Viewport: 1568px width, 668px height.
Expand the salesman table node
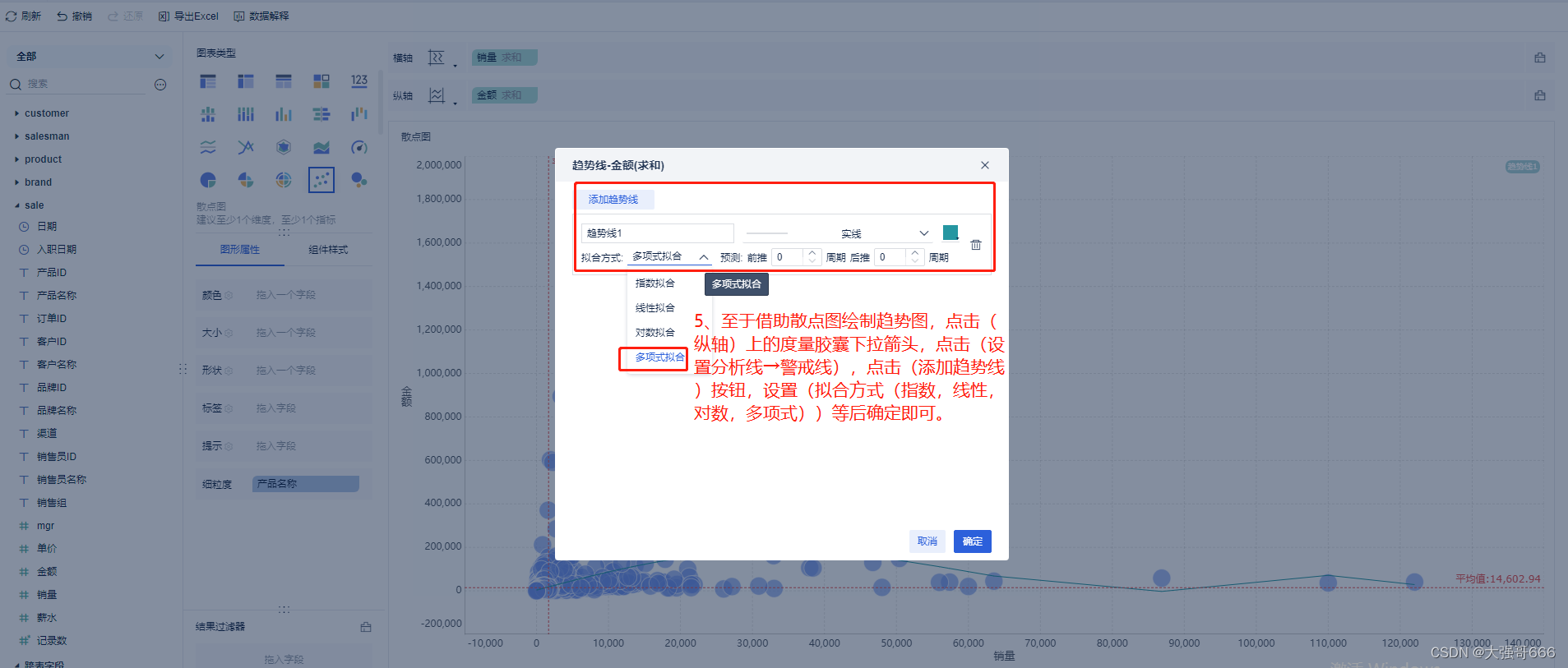pos(16,136)
